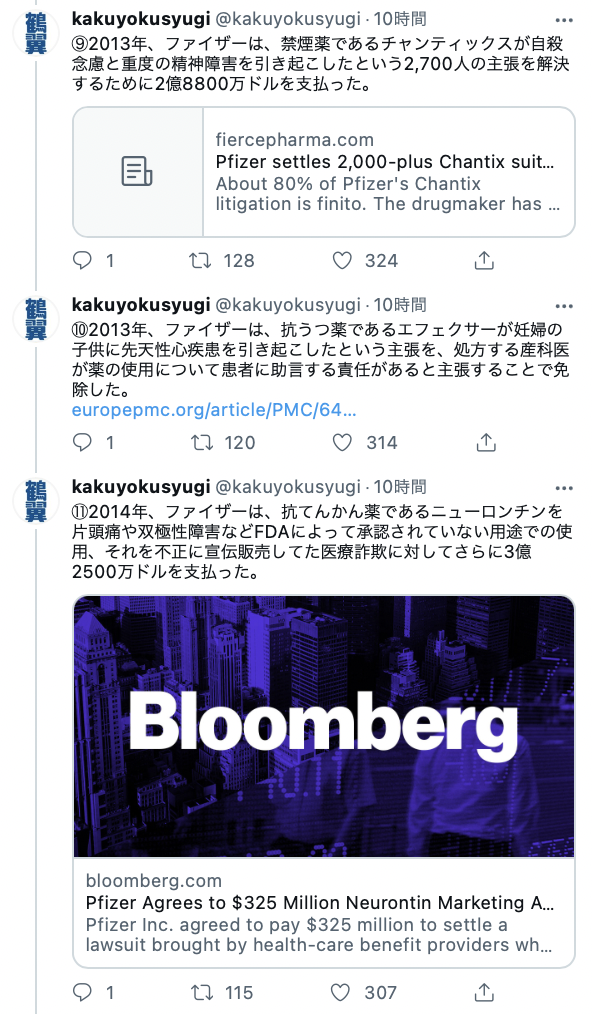Open more options on the second tweet
The height and width of the screenshot is (1014, 592).
tap(564, 307)
